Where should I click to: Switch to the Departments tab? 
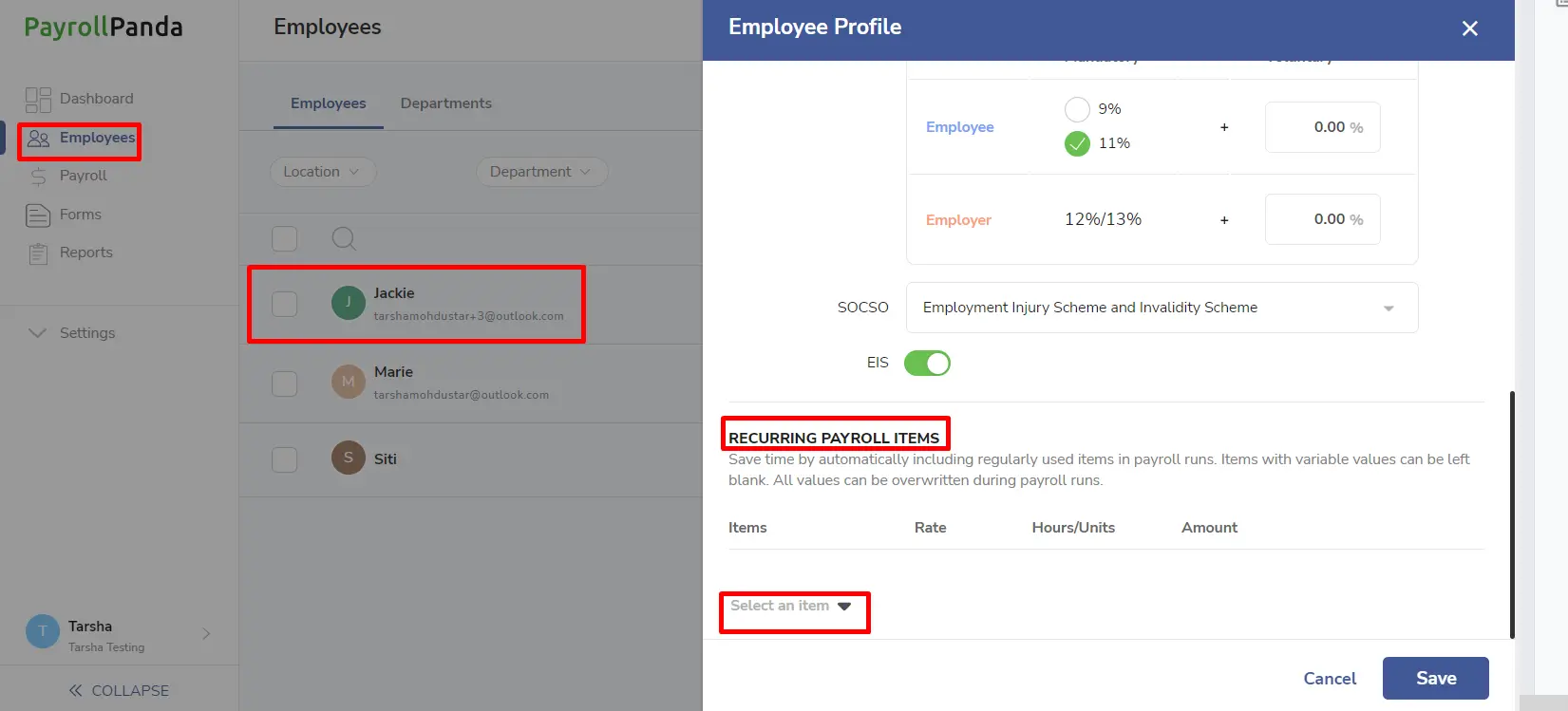click(446, 103)
